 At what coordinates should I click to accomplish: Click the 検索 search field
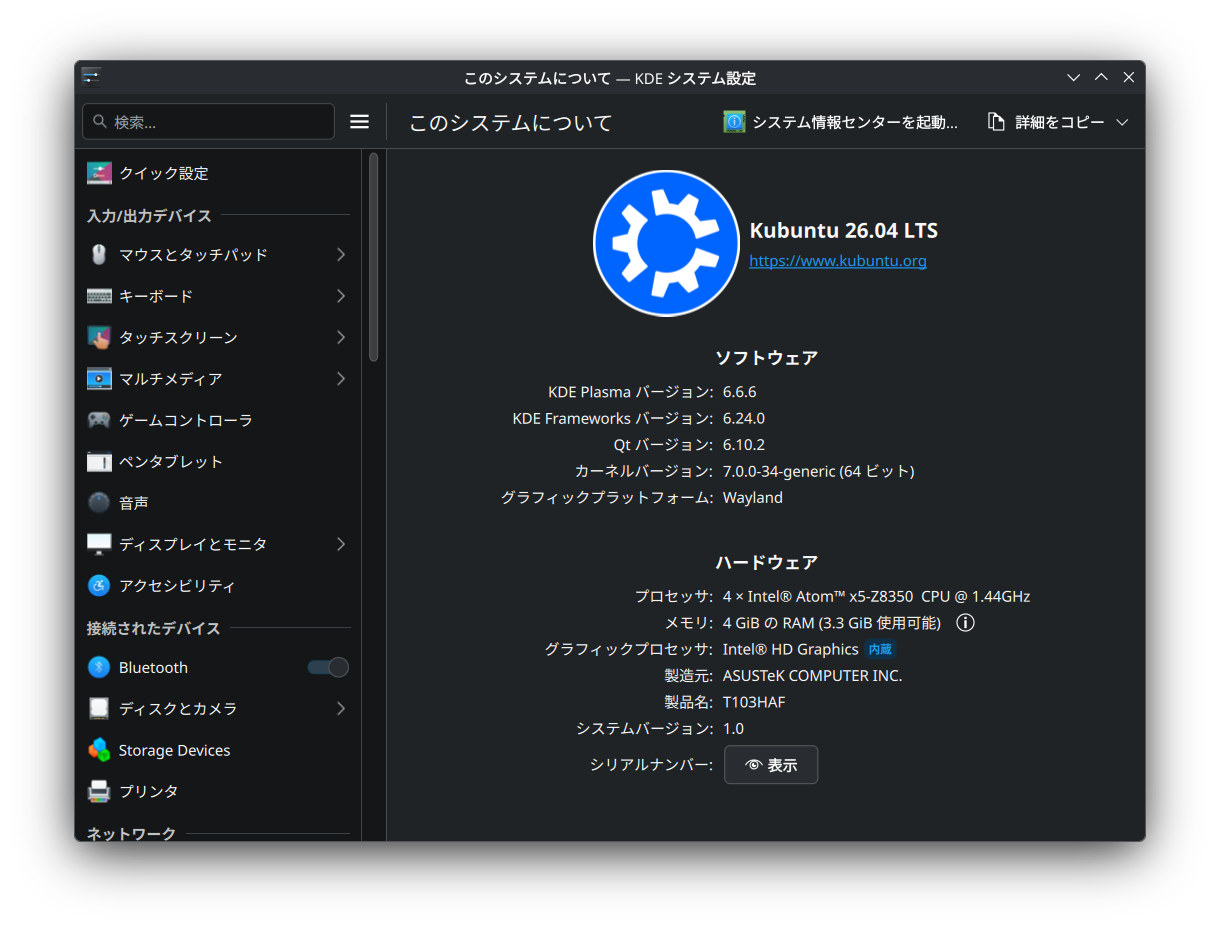(x=208, y=121)
